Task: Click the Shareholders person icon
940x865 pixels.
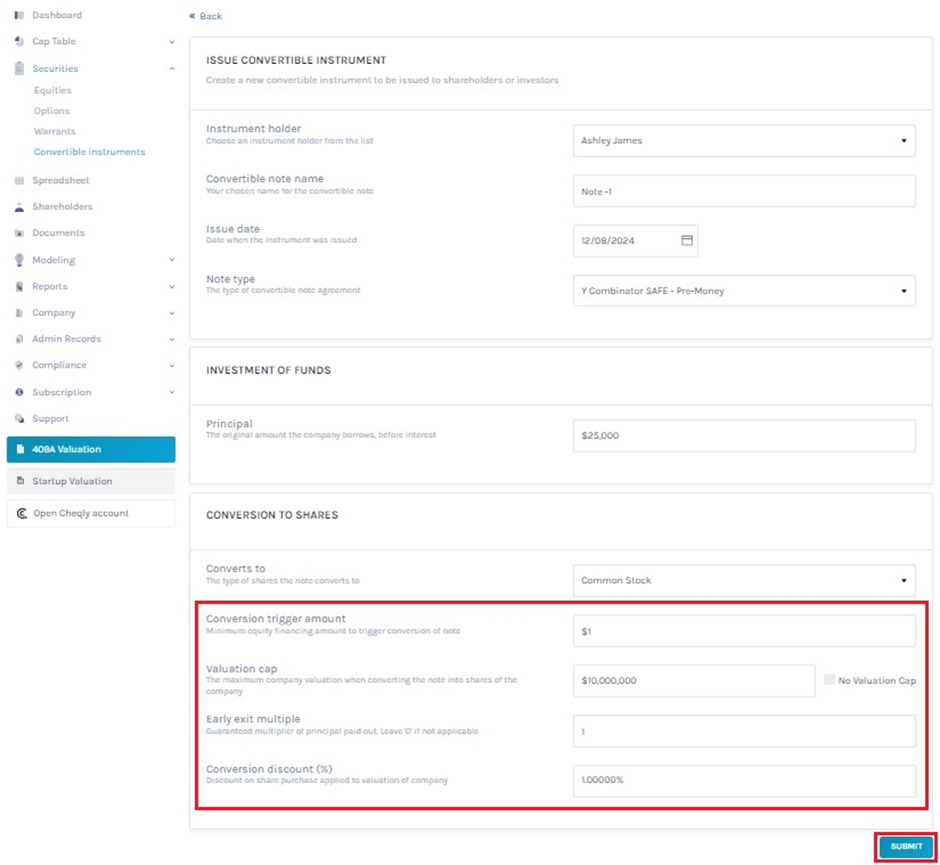Action: click(x=19, y=207)
